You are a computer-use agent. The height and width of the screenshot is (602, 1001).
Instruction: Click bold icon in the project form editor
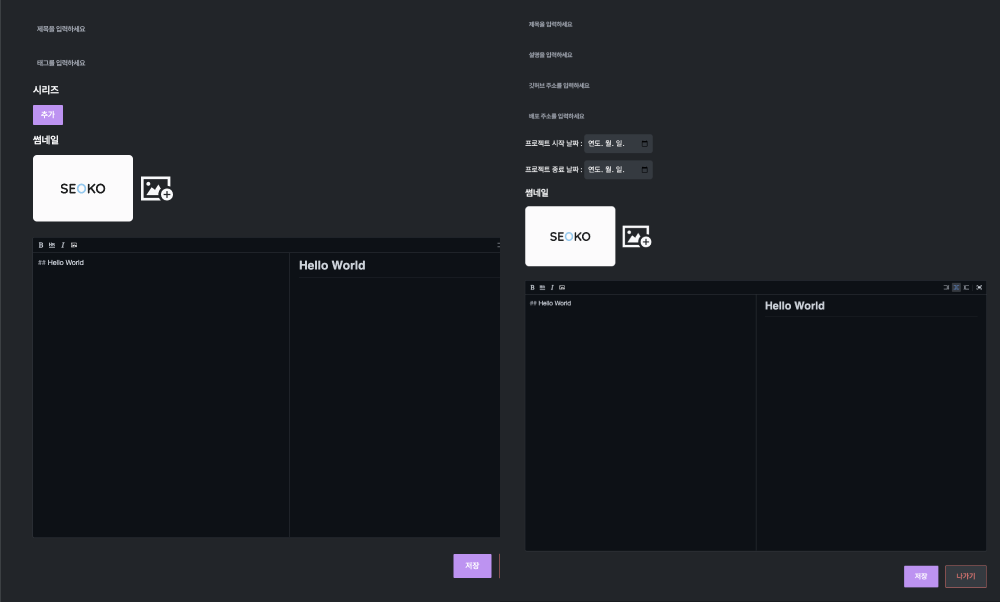[532, 287]
